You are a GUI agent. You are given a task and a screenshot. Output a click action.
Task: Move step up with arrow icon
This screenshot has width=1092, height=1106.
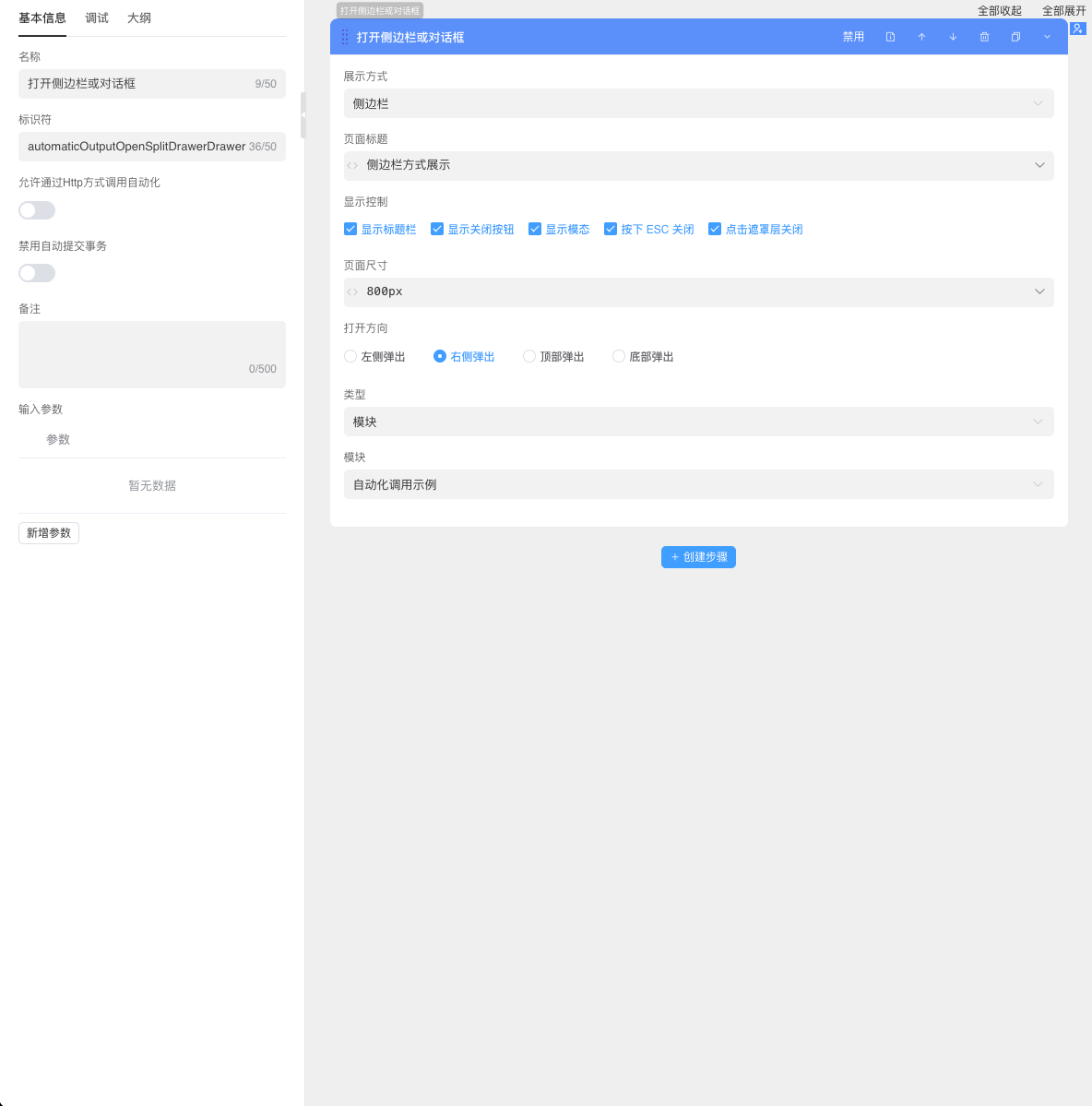point(921,37)
